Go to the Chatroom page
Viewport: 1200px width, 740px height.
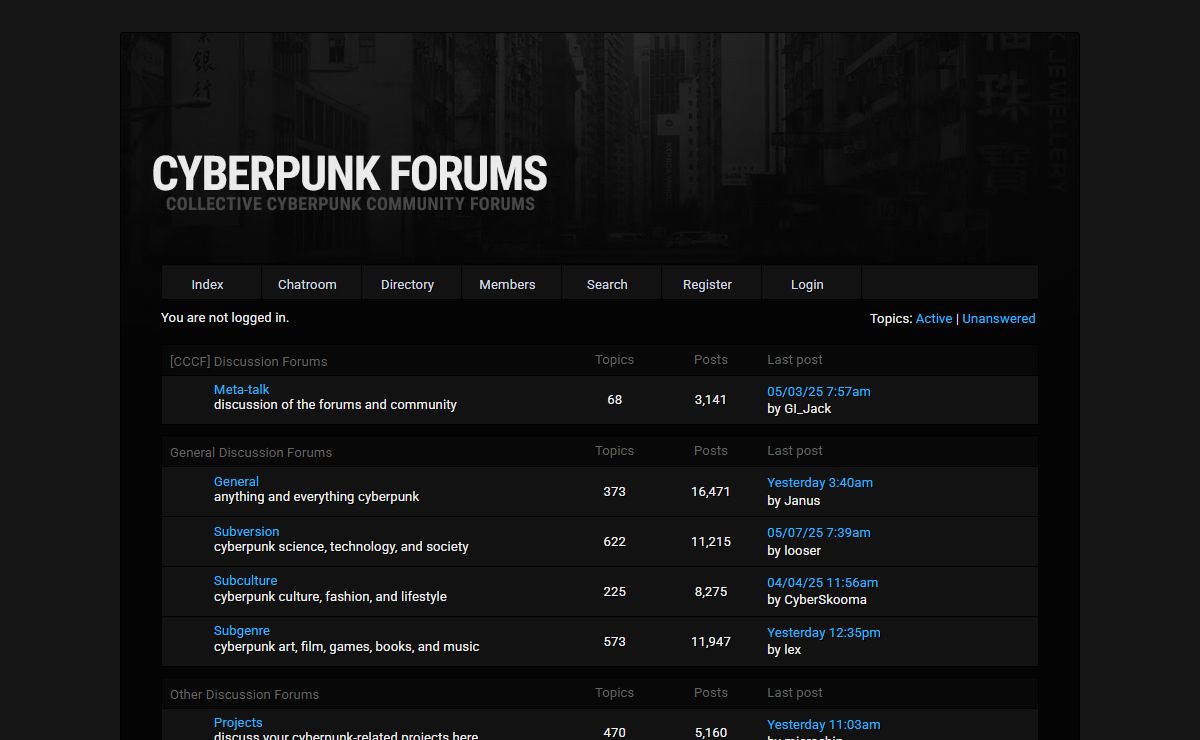click(x=307, y=284)
